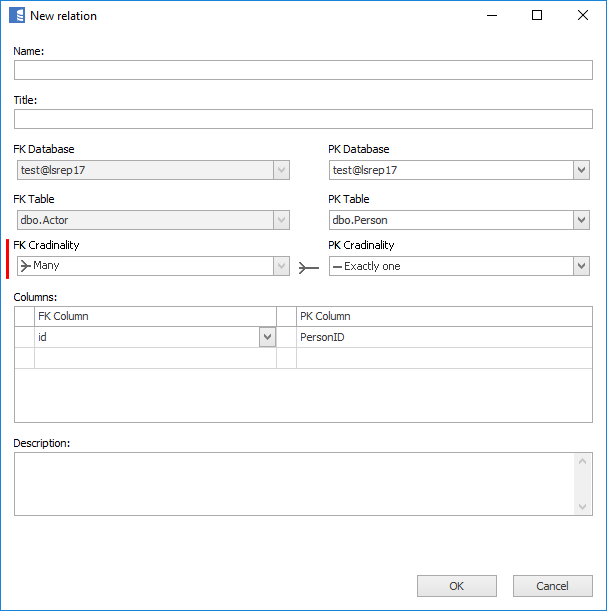Click the Name text field
This screenshot has height=611, width=607.
(303, 70)
